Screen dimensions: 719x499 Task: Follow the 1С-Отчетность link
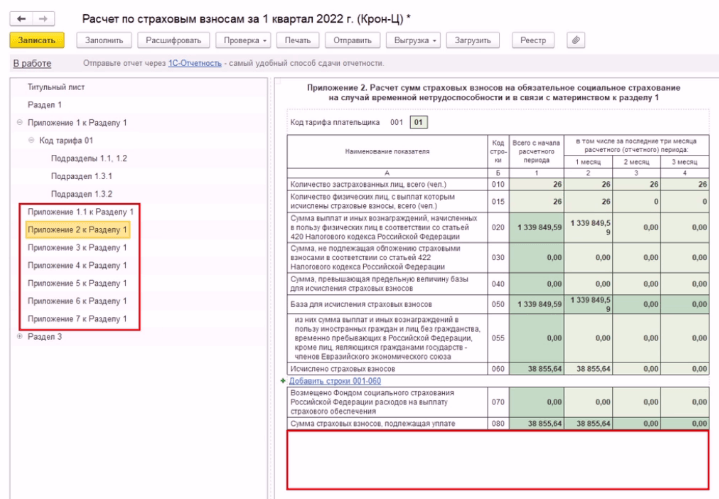coord(165,63)
